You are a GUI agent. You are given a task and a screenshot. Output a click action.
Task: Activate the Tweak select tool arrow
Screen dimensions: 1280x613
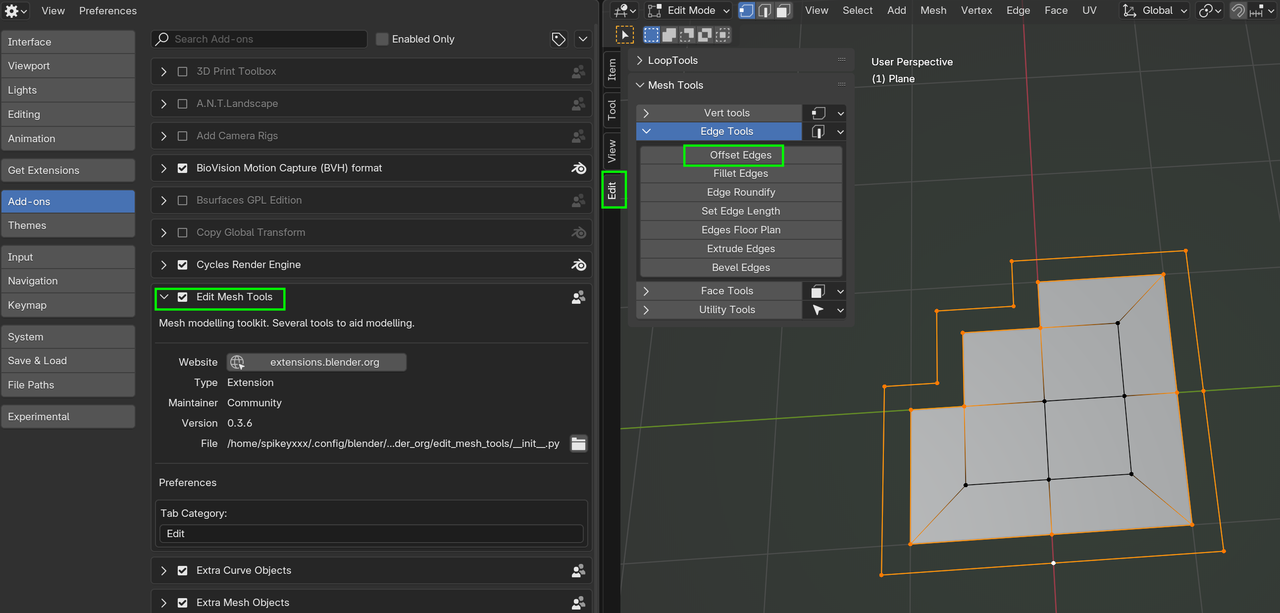625,35
